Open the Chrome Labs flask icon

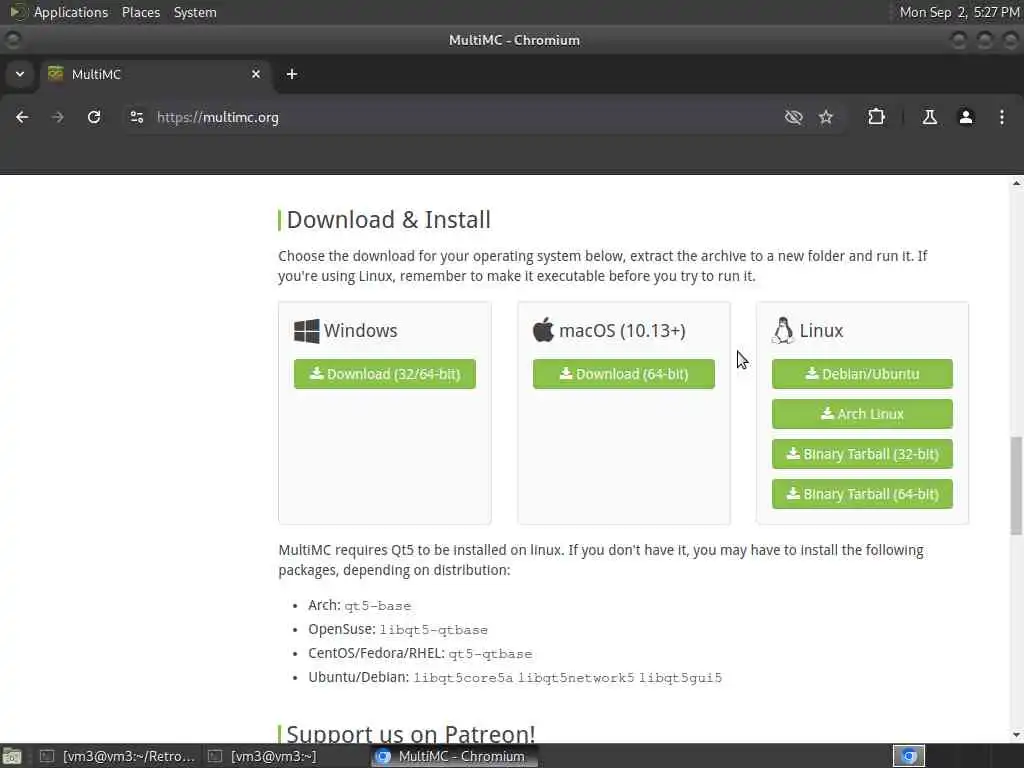929,118
